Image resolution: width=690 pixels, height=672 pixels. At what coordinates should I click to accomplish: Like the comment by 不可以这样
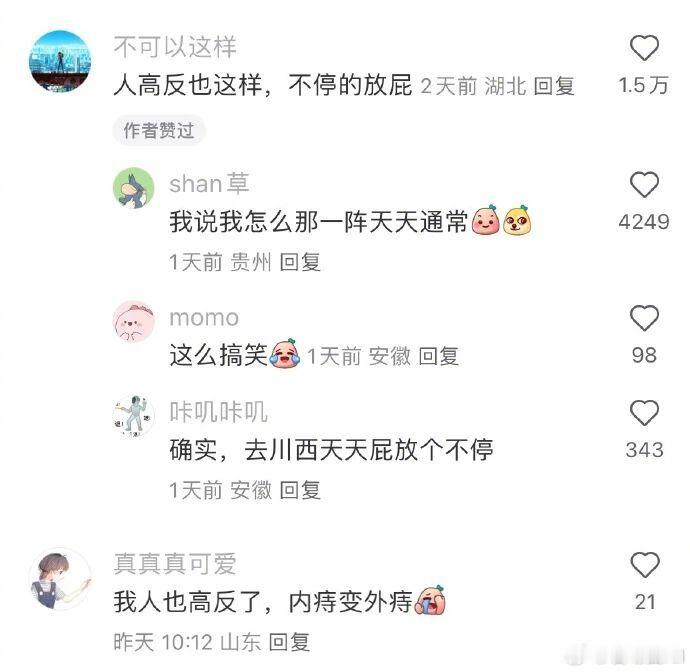644,48
